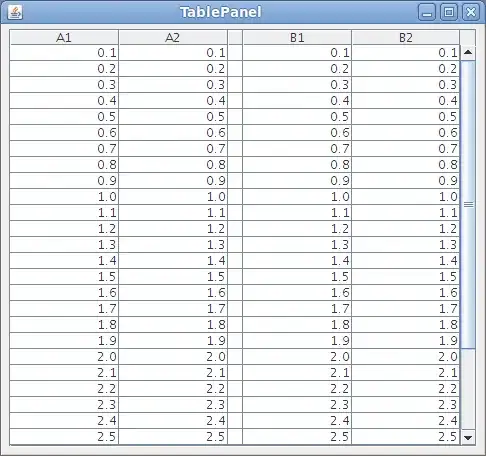Select the 2.0 cell in column A1
This screenshot has width=486, height=456.
coord(64,357)
